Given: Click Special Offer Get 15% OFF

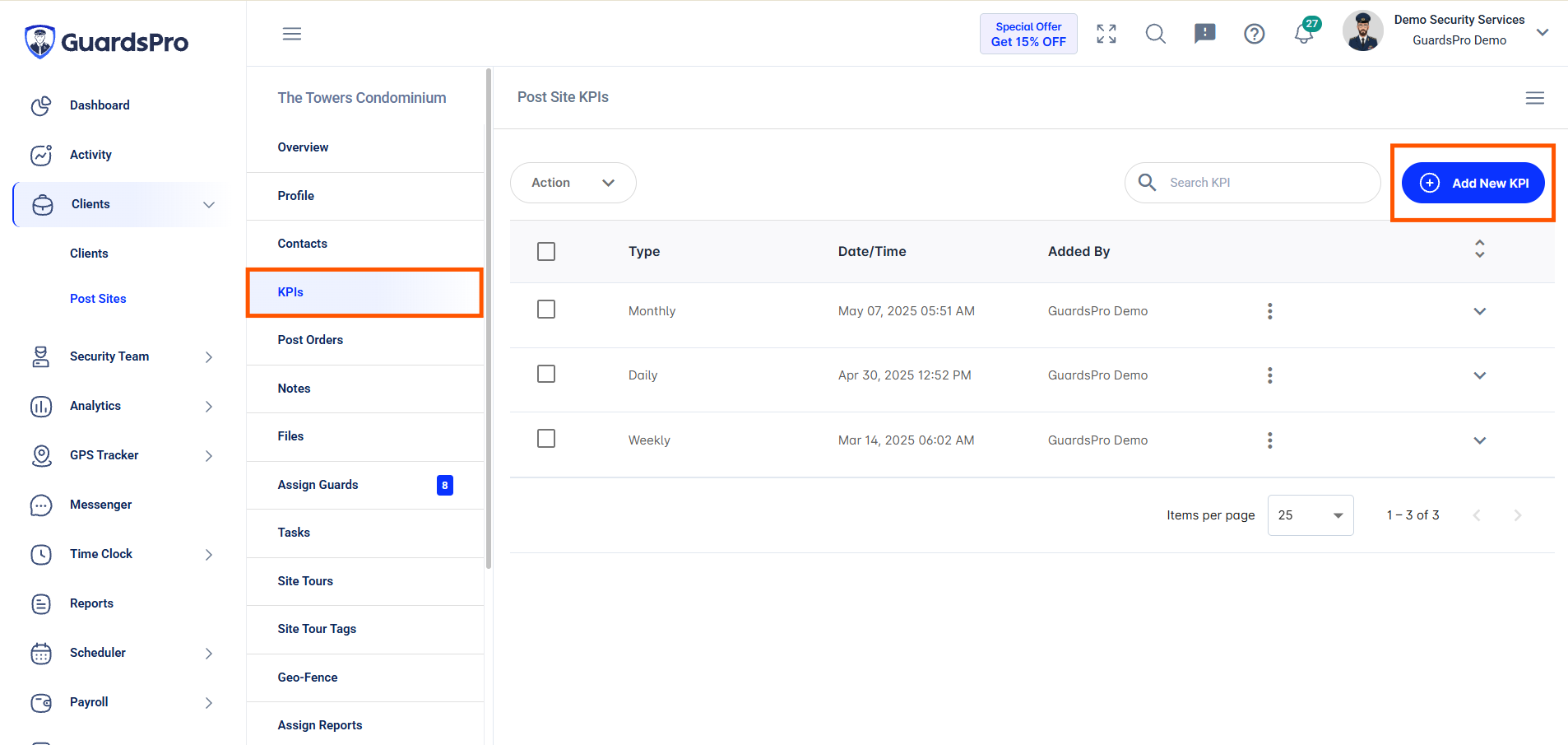Looking at the screenshot, I should (x=1028, y=34).
